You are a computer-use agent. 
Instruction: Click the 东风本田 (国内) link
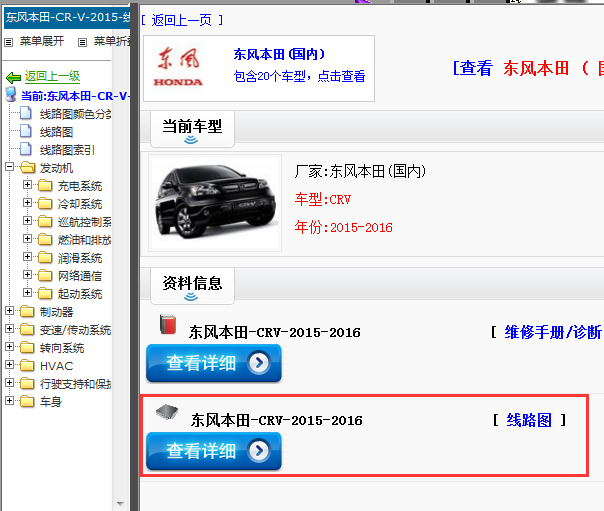279,54
